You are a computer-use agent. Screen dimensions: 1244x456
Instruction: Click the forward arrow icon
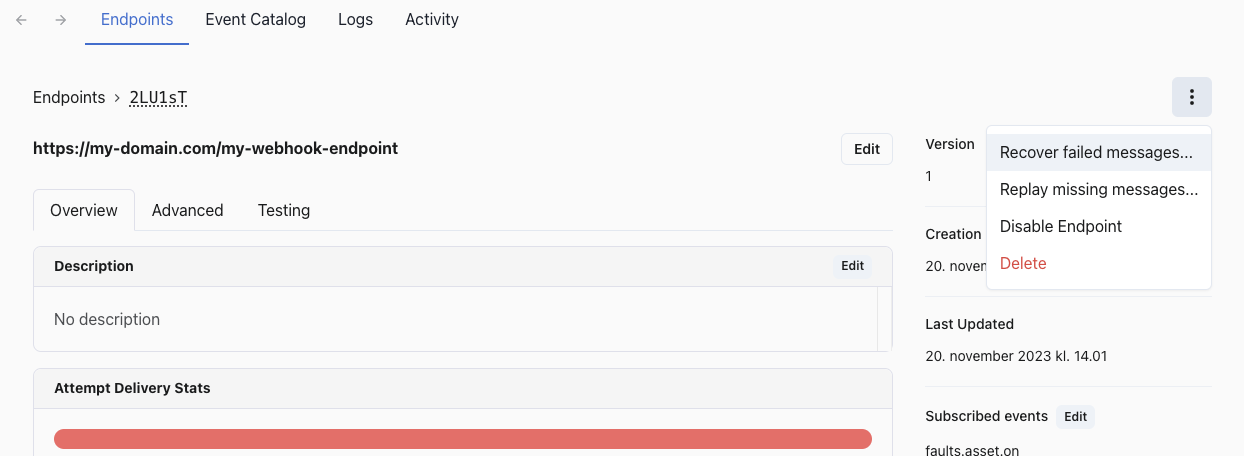61,20
